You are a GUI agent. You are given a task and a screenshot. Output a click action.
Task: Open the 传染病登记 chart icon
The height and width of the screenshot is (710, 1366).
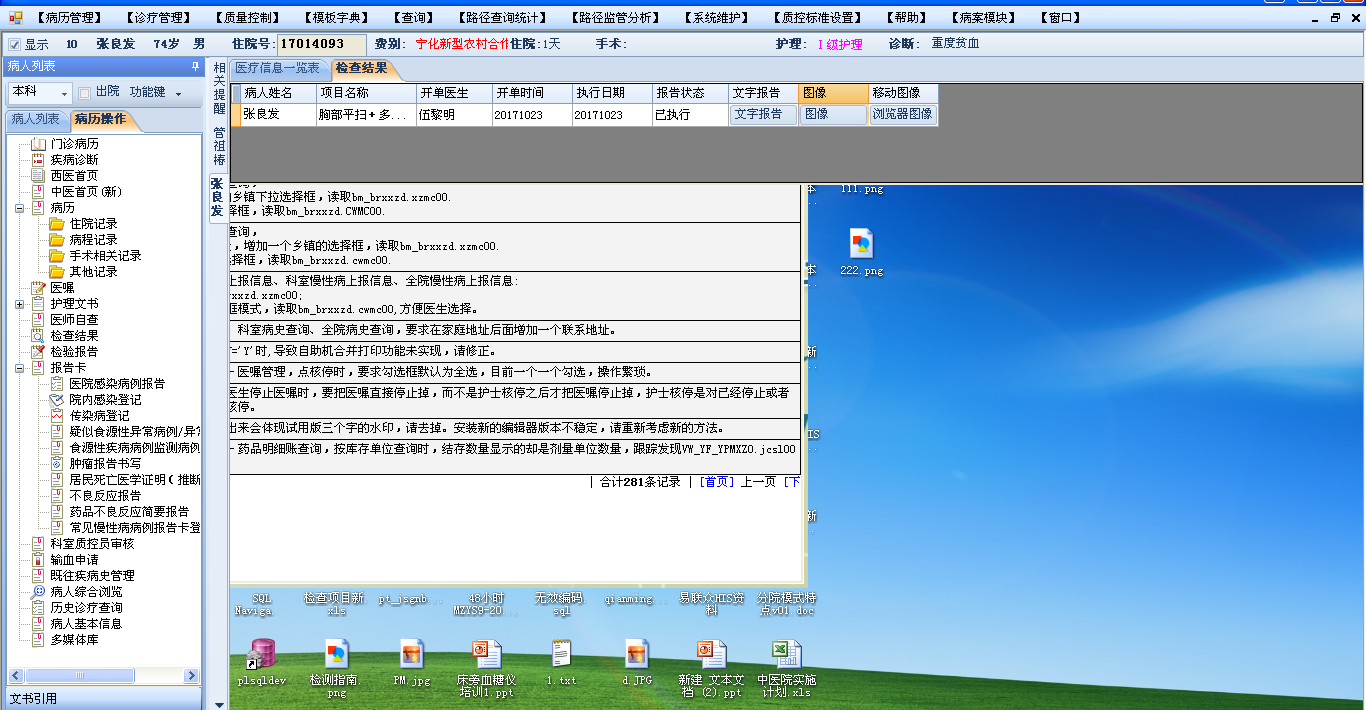[57, 416]
